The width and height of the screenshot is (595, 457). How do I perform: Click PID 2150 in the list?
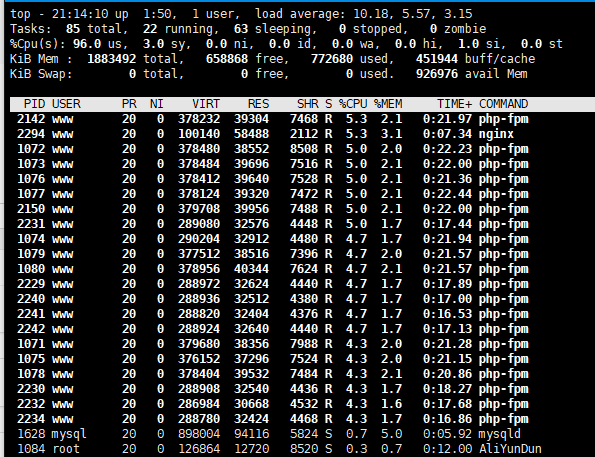31,209
